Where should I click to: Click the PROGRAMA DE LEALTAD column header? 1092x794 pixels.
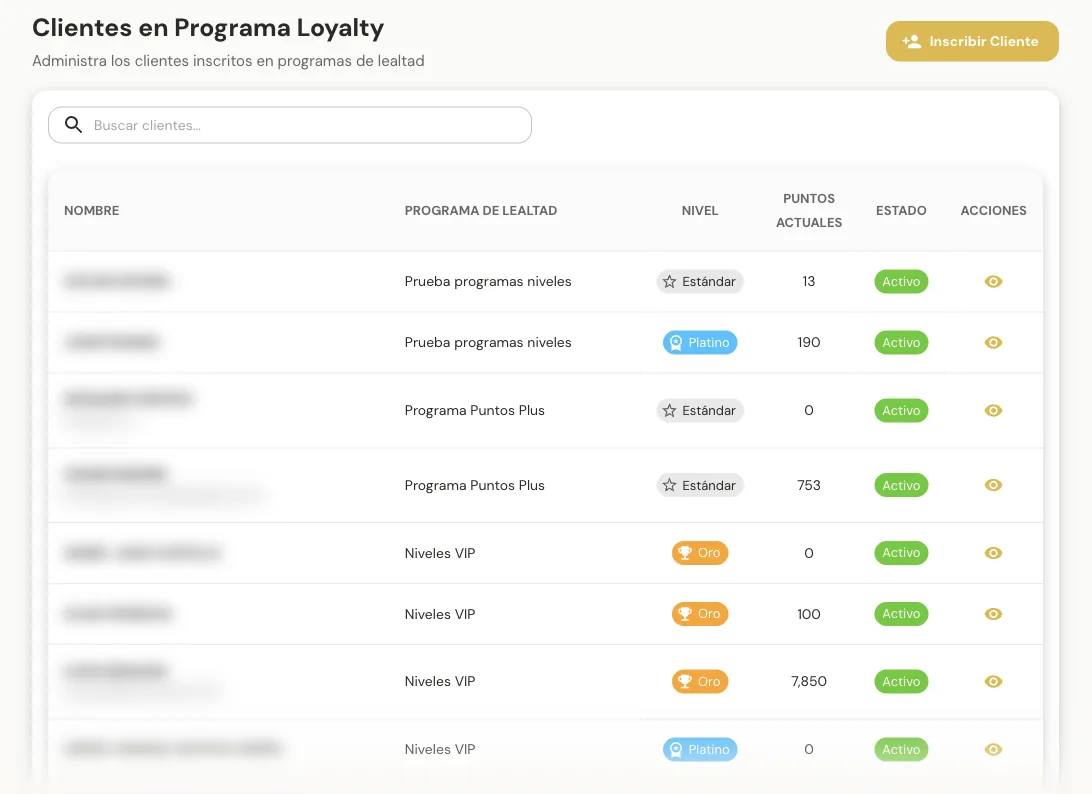click(x=481, y=210)
